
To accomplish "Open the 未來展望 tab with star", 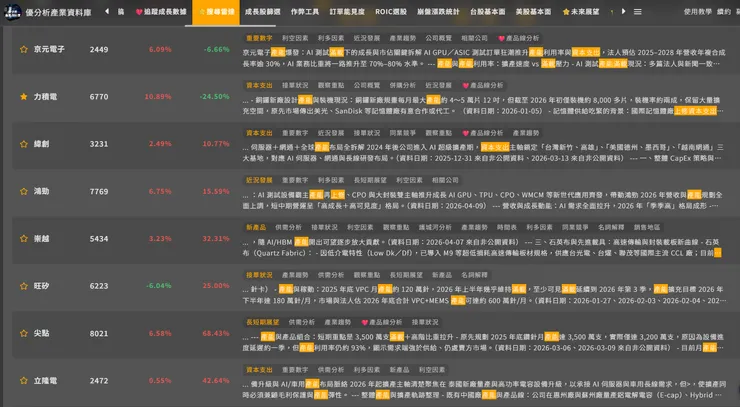I will 580,12.
